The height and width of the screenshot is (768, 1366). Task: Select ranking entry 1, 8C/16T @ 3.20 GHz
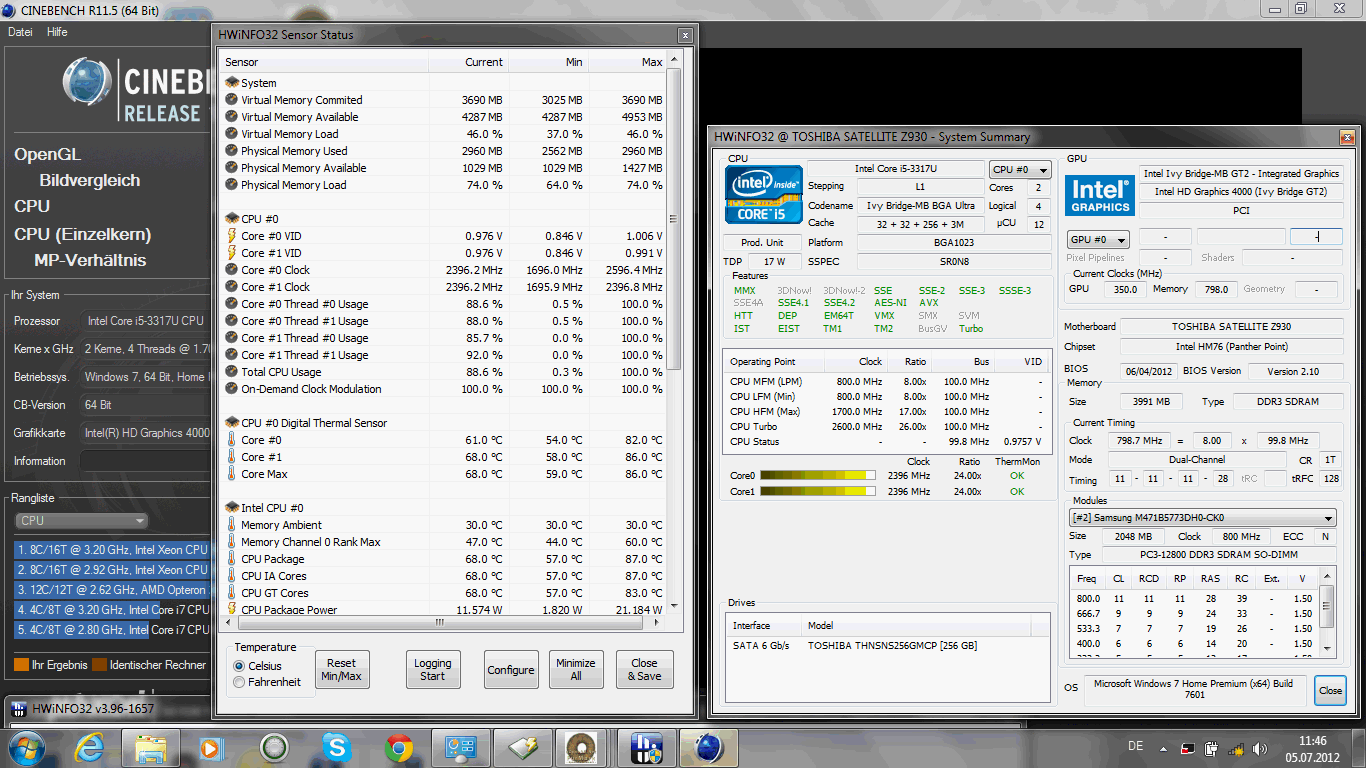112,549
